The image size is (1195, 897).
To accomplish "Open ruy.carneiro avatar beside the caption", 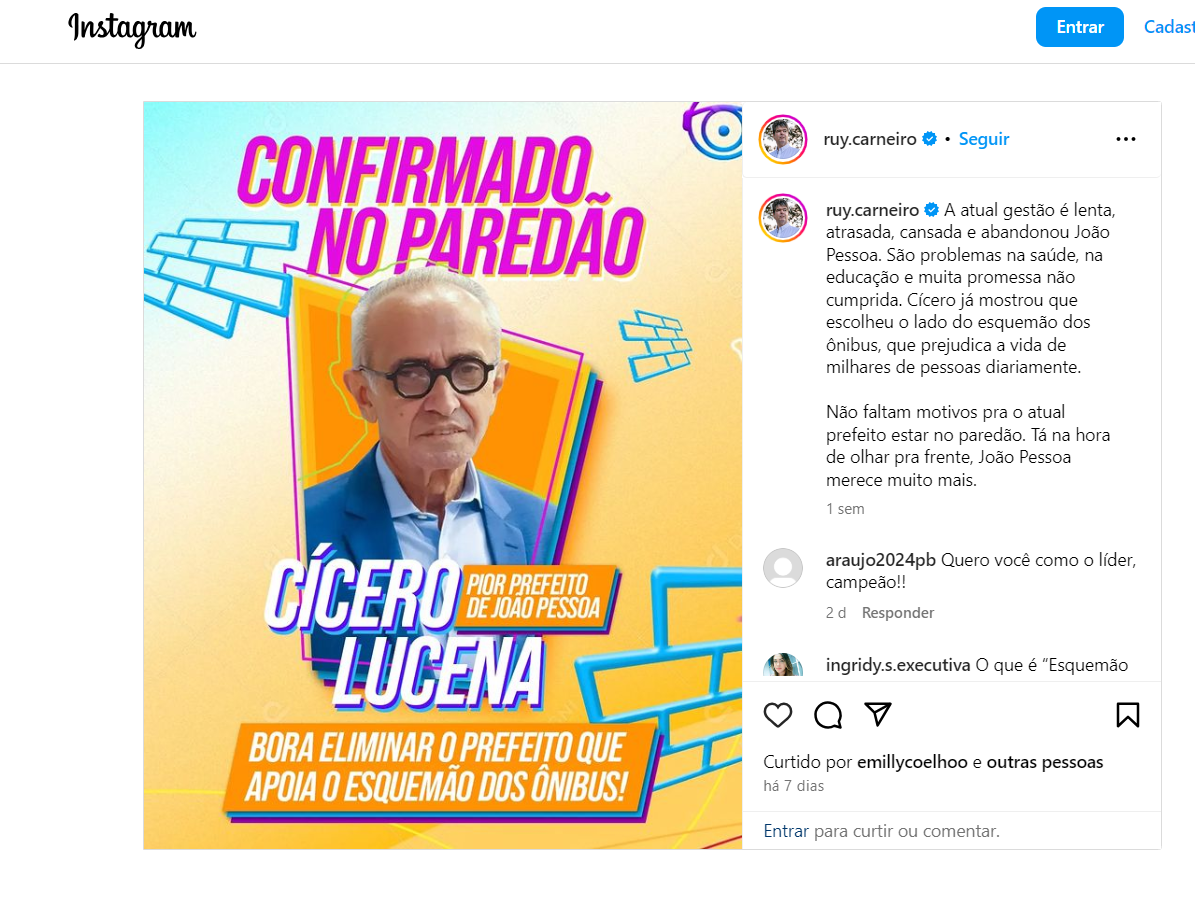I will 783,218.
